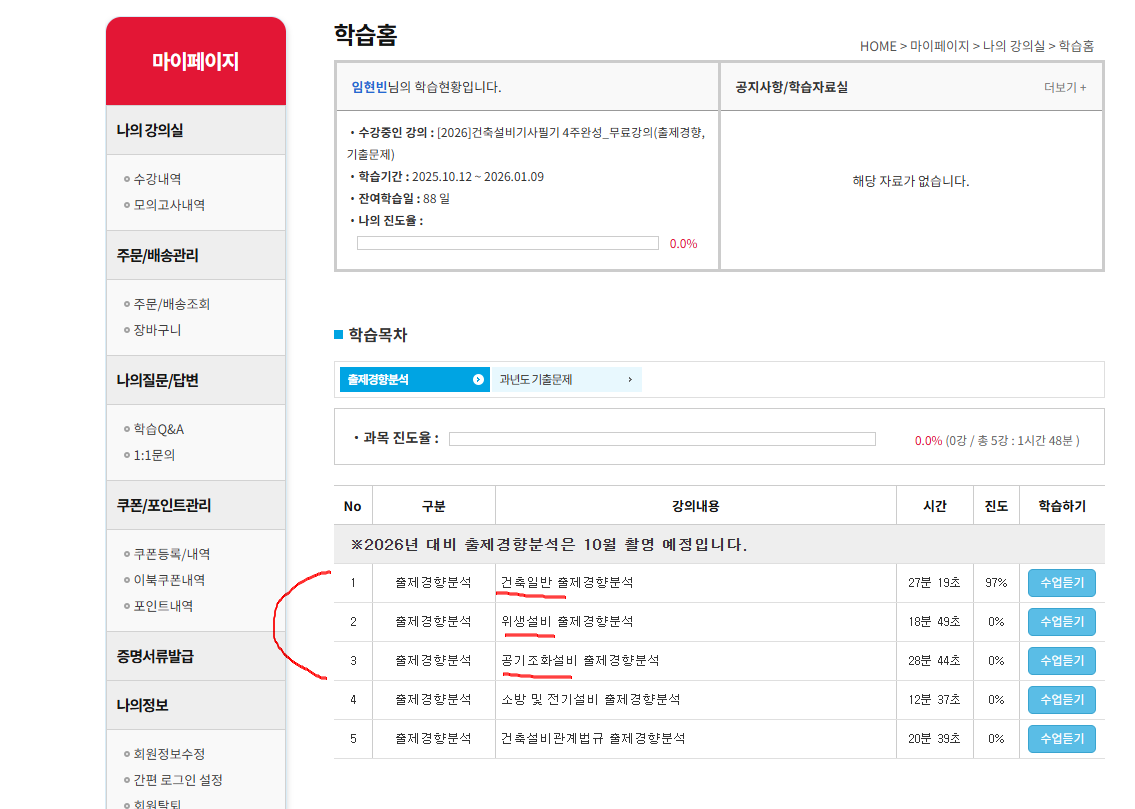Open 모의고사내역 in the sidebar

point(169,205)
